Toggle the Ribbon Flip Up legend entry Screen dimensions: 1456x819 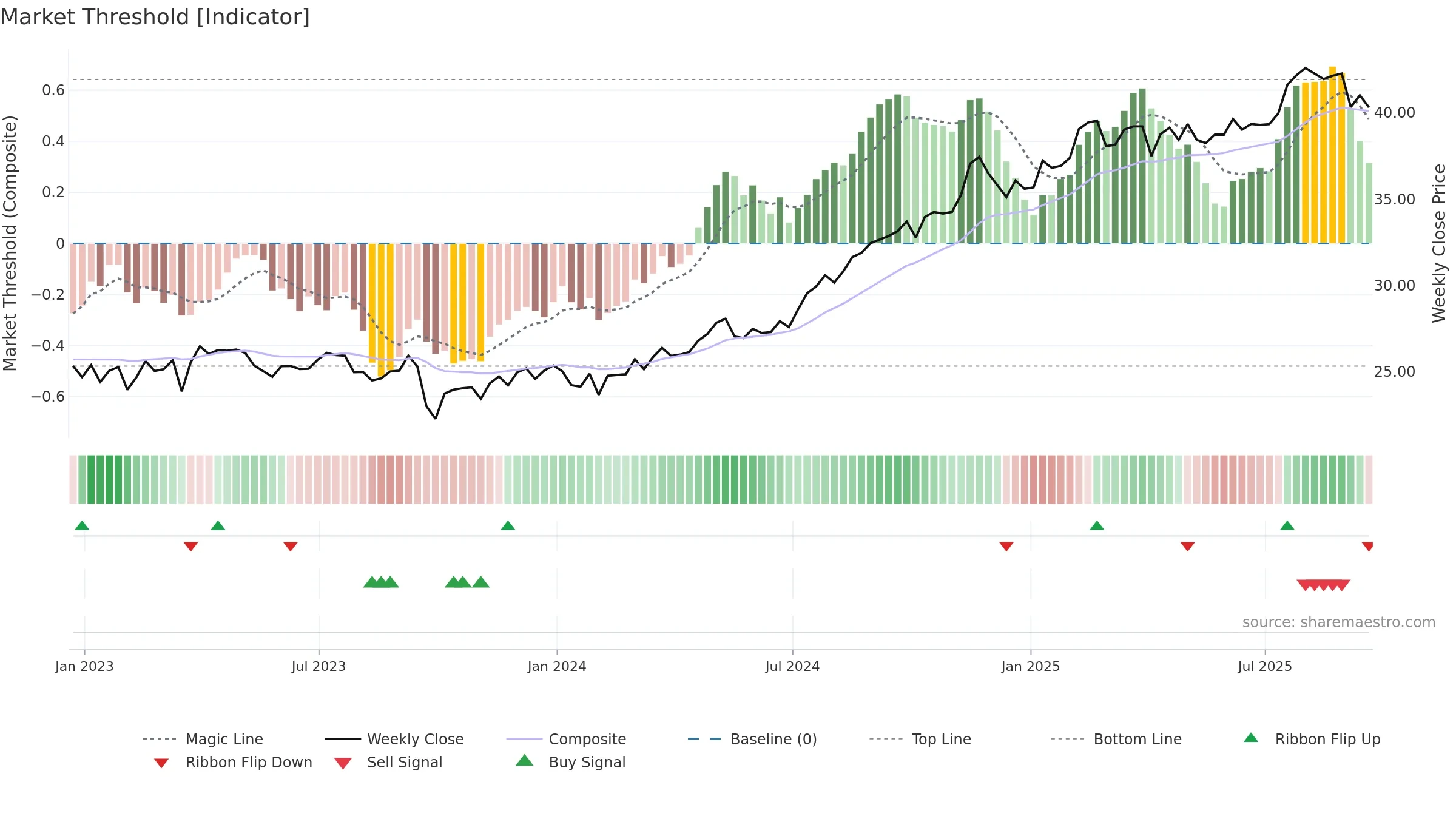click(1312, 739)
